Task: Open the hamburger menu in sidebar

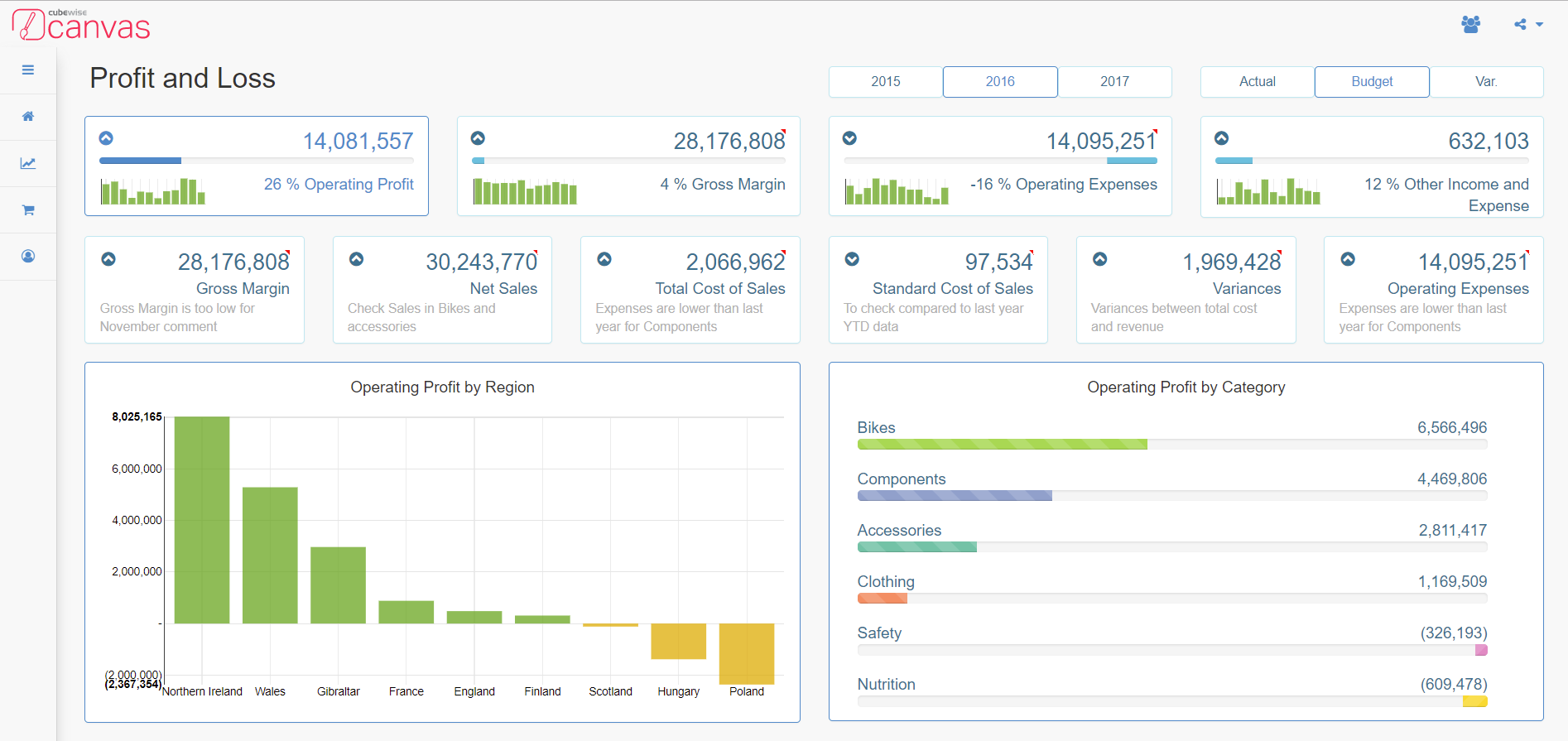Action: coord(28,70)
